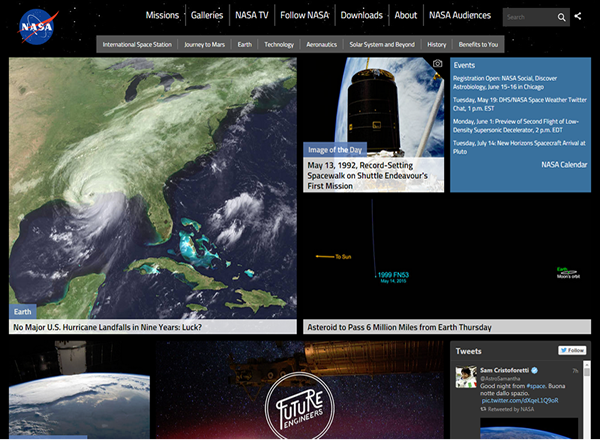
Task: Select the Technology topic
Action: pos(279,44)
